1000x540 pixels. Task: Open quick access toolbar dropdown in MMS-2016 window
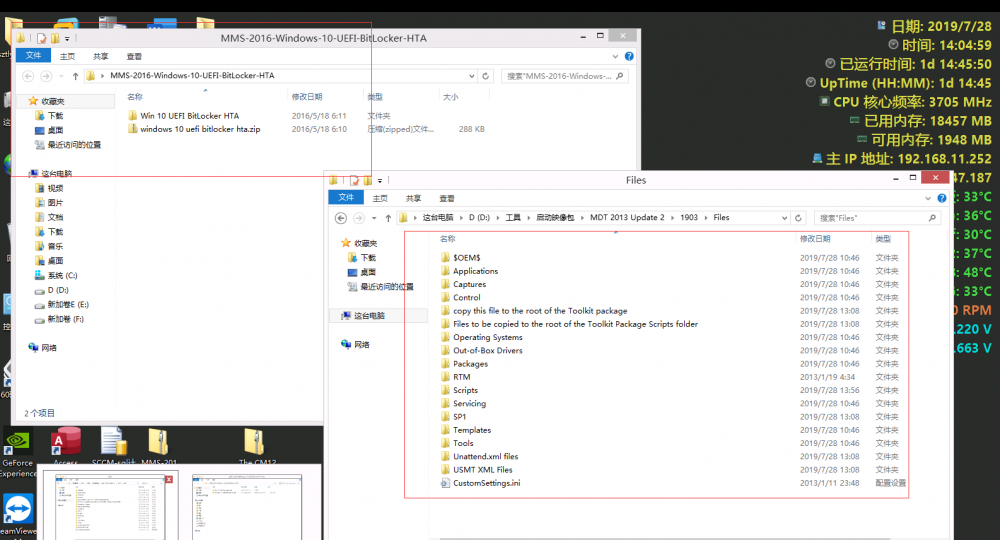pyautogui.click(x=67, y=39)
